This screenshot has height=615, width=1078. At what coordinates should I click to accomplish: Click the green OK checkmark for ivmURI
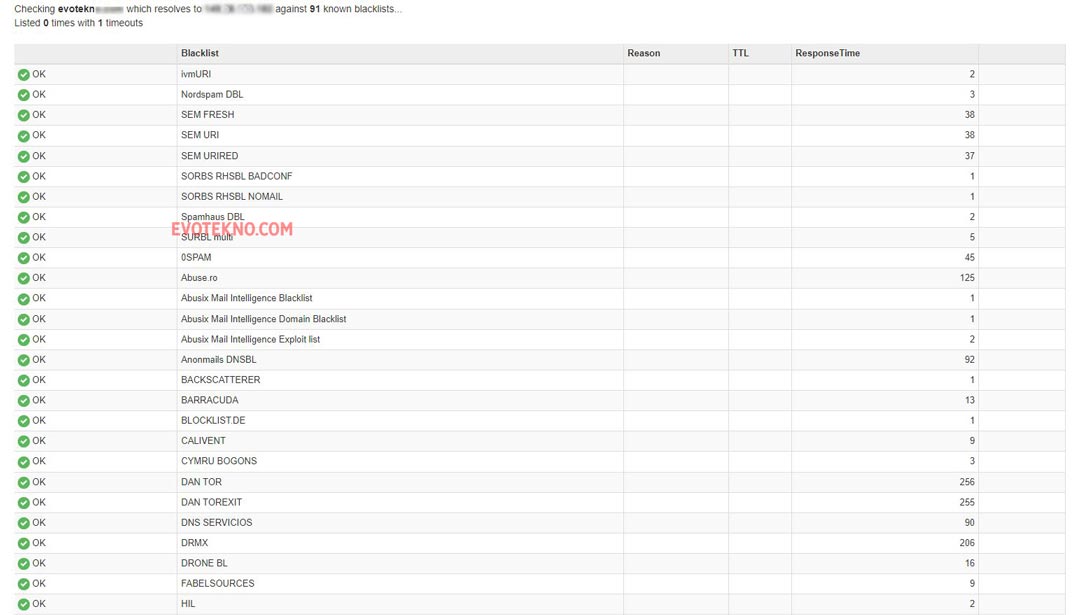(23, 74)
